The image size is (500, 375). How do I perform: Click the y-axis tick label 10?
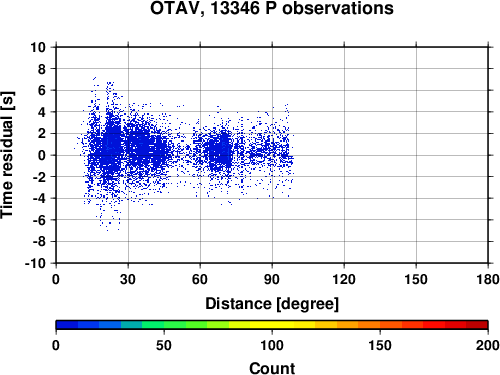pos(38,47)
